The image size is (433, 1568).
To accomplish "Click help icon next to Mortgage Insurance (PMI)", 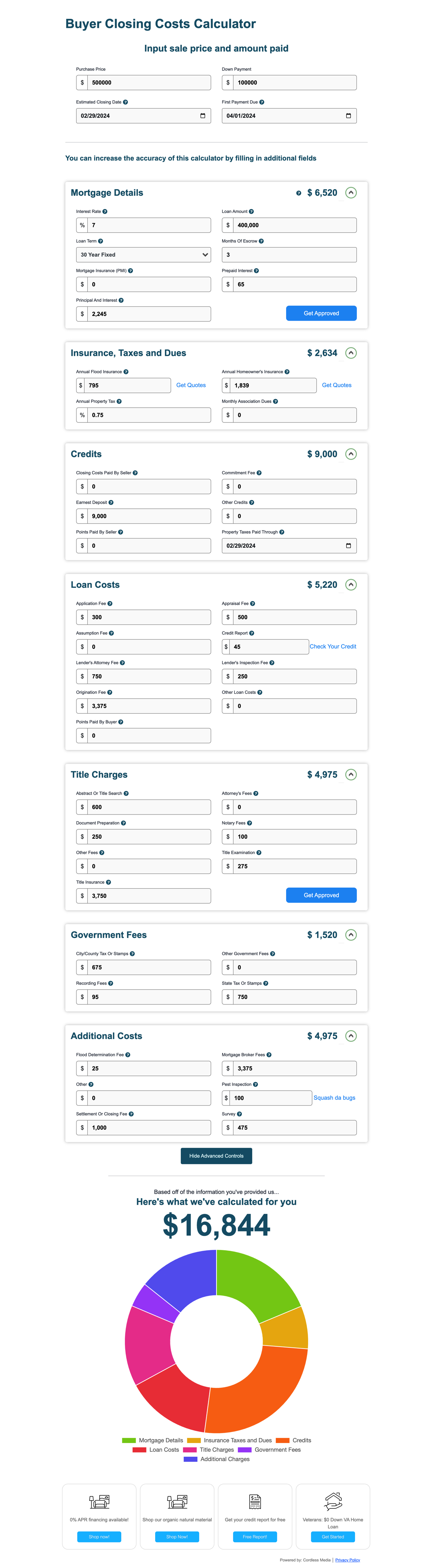I will tap(130, 271).
